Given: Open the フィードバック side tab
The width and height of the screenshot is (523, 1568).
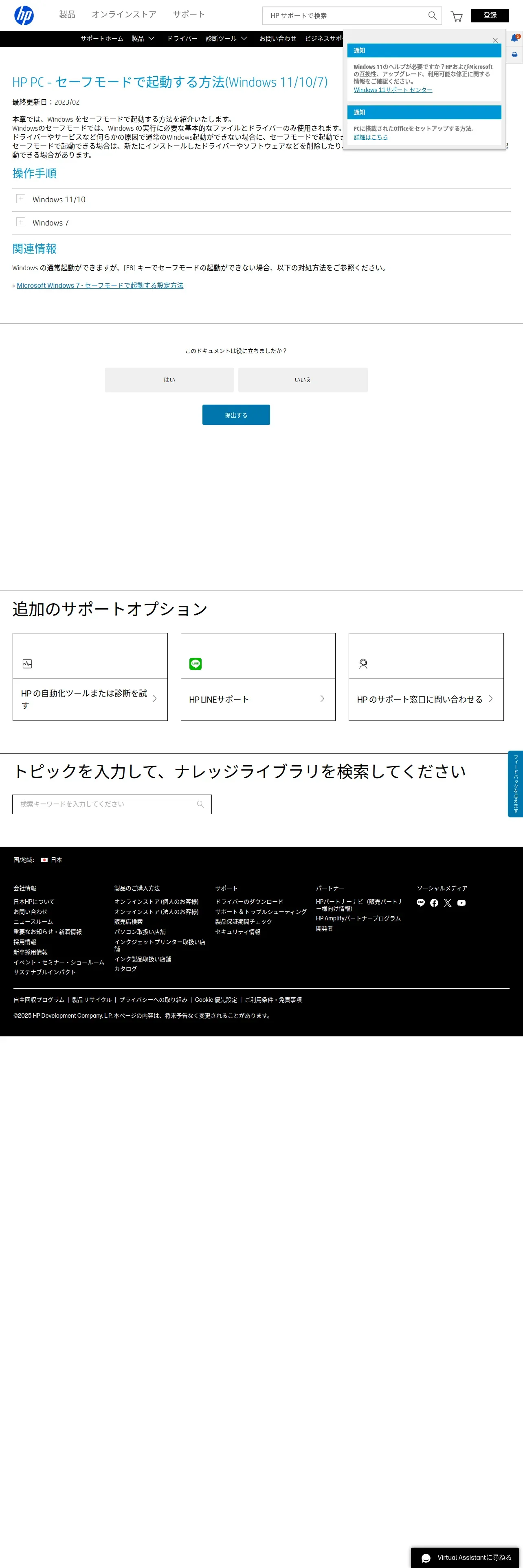Looking at the screenshot, I should [x=515, y=784].
